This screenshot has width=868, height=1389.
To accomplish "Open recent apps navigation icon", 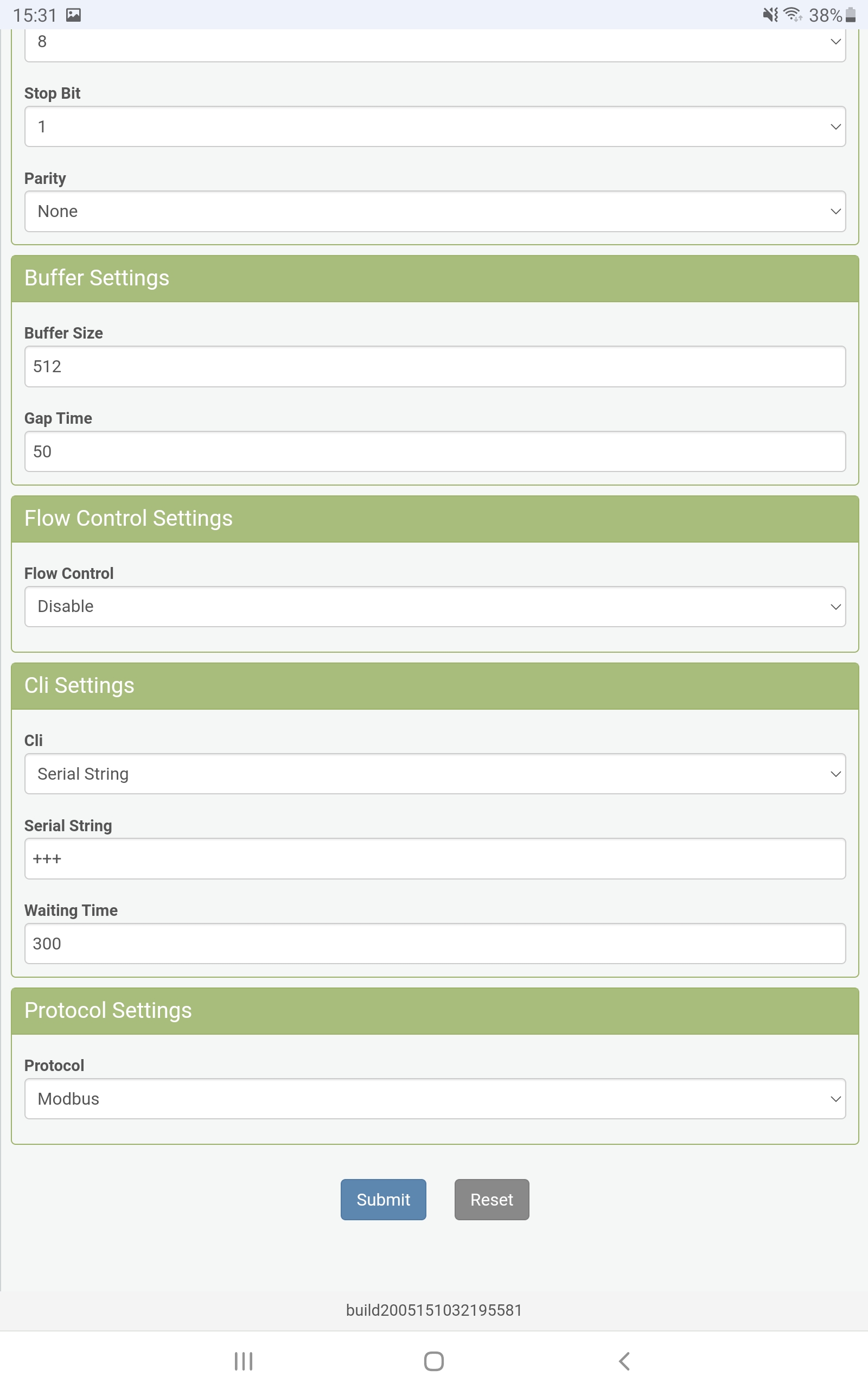I will coord(244,1361).
